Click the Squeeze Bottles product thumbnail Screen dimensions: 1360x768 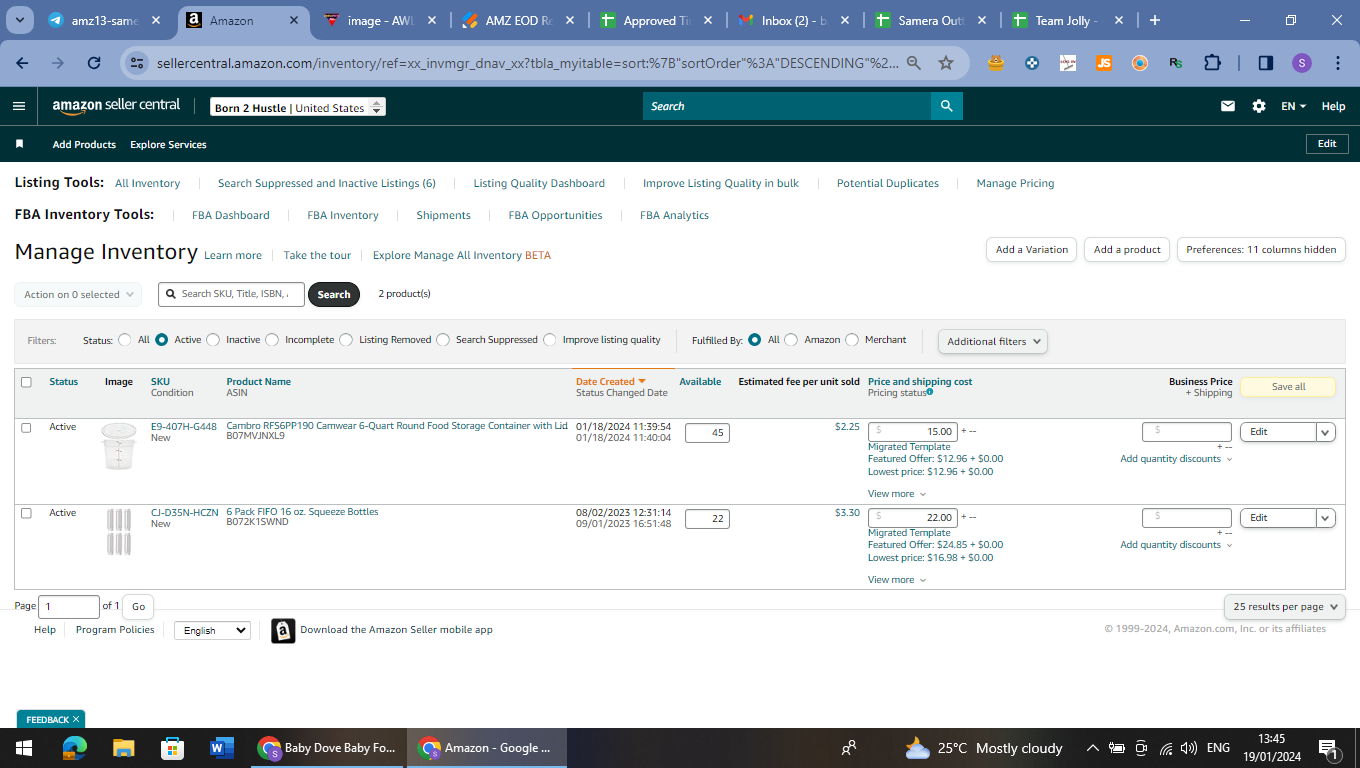tap(118, 532)
